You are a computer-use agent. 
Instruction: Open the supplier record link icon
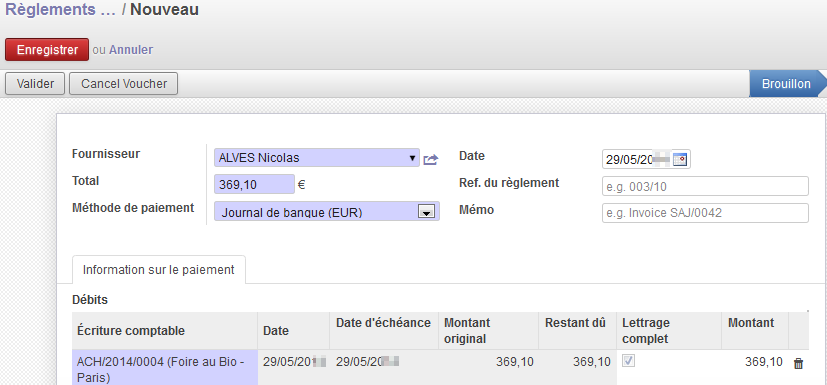click(431, 159)
